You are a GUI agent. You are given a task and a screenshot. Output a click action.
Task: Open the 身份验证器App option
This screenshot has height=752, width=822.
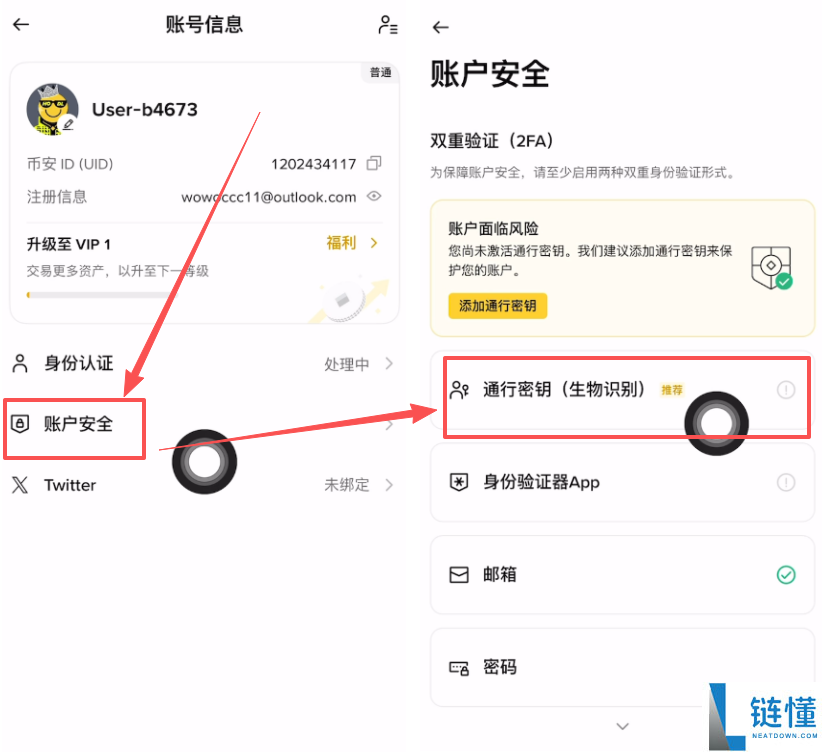coord(622,482)
